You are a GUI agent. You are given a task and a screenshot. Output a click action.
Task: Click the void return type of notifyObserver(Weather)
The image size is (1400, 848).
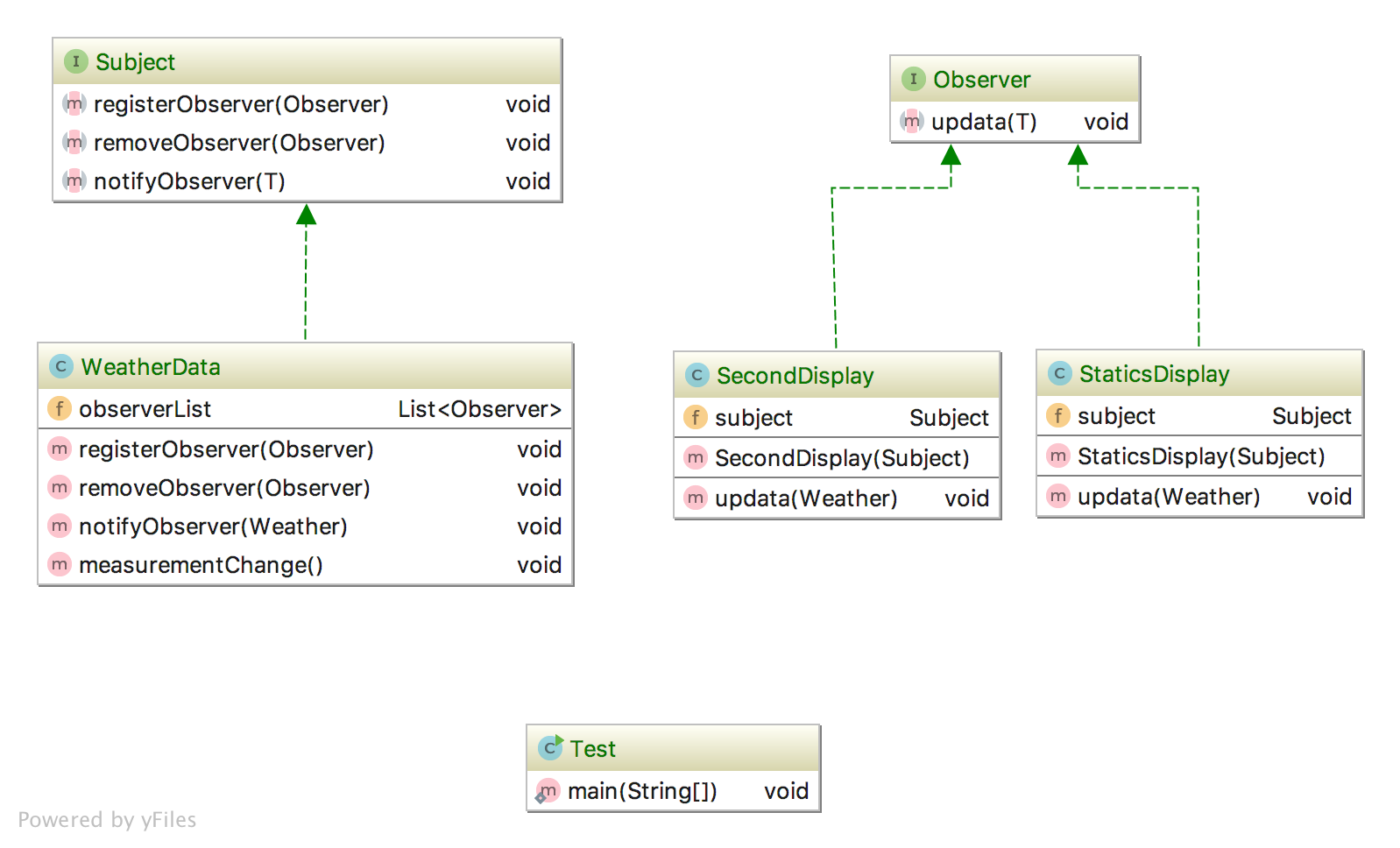(x=539, y=526)
